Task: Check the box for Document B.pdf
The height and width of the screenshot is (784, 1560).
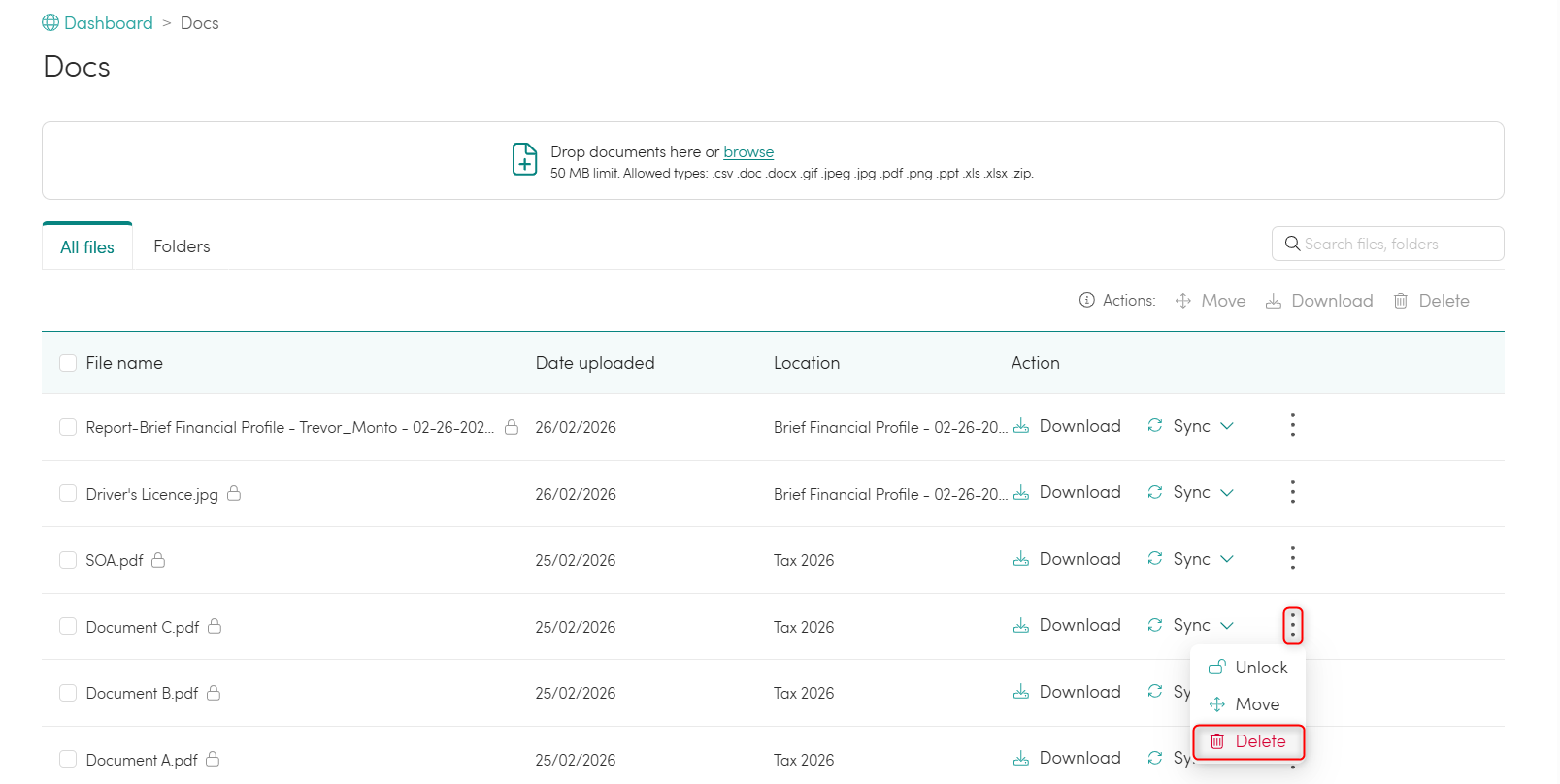Action: pyautogui.click(x=68, y=693)
